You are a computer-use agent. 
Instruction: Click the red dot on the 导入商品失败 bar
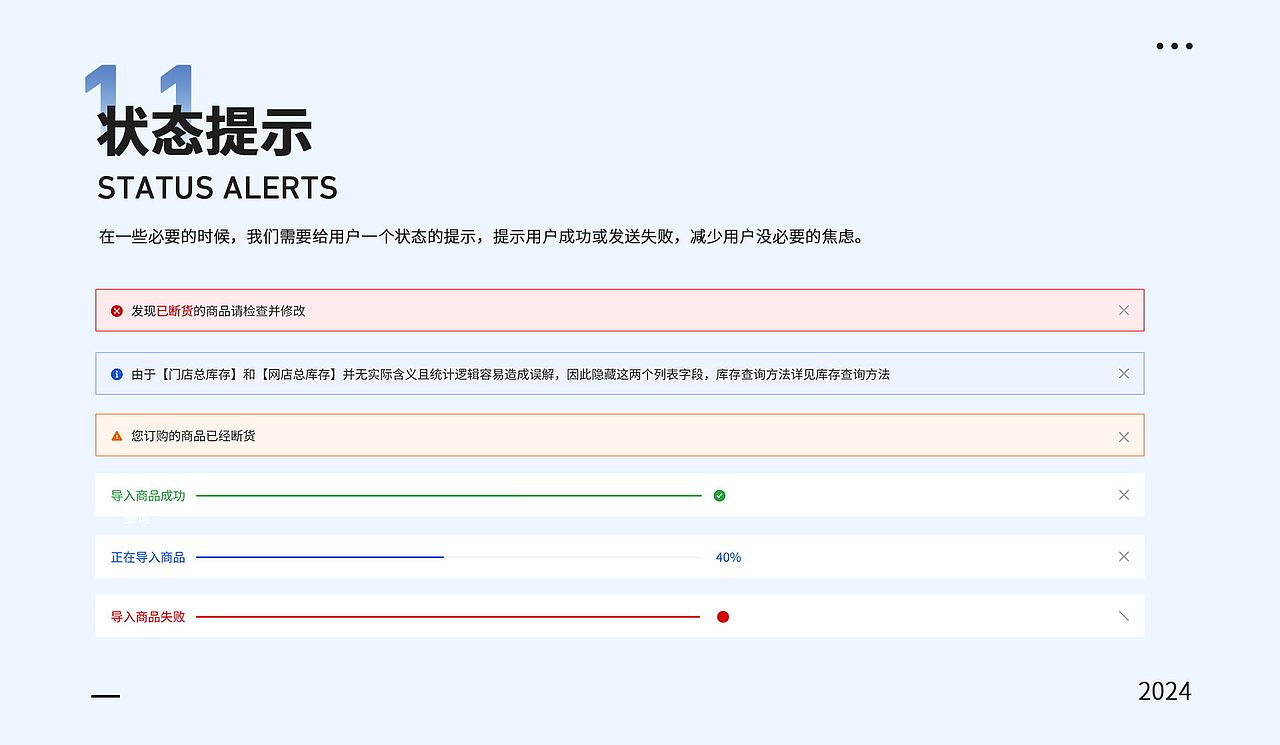[x=723, y=617]
